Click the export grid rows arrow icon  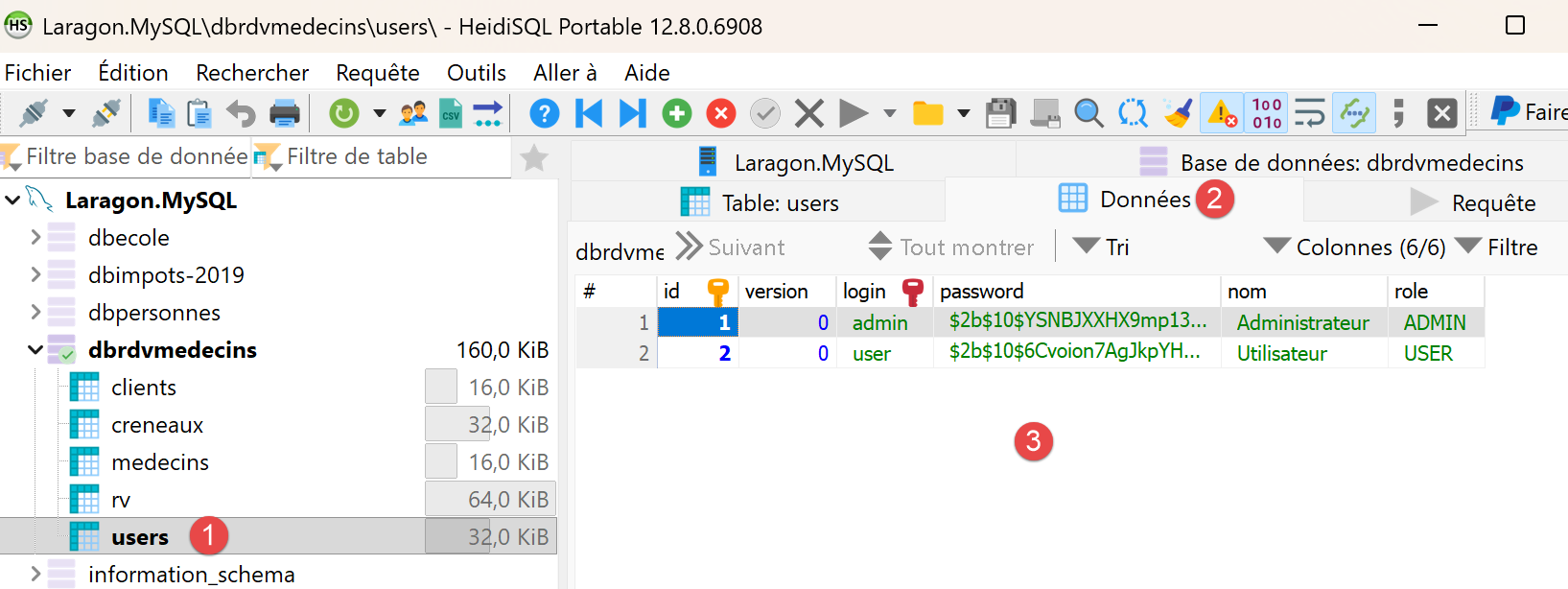(487, 113)
